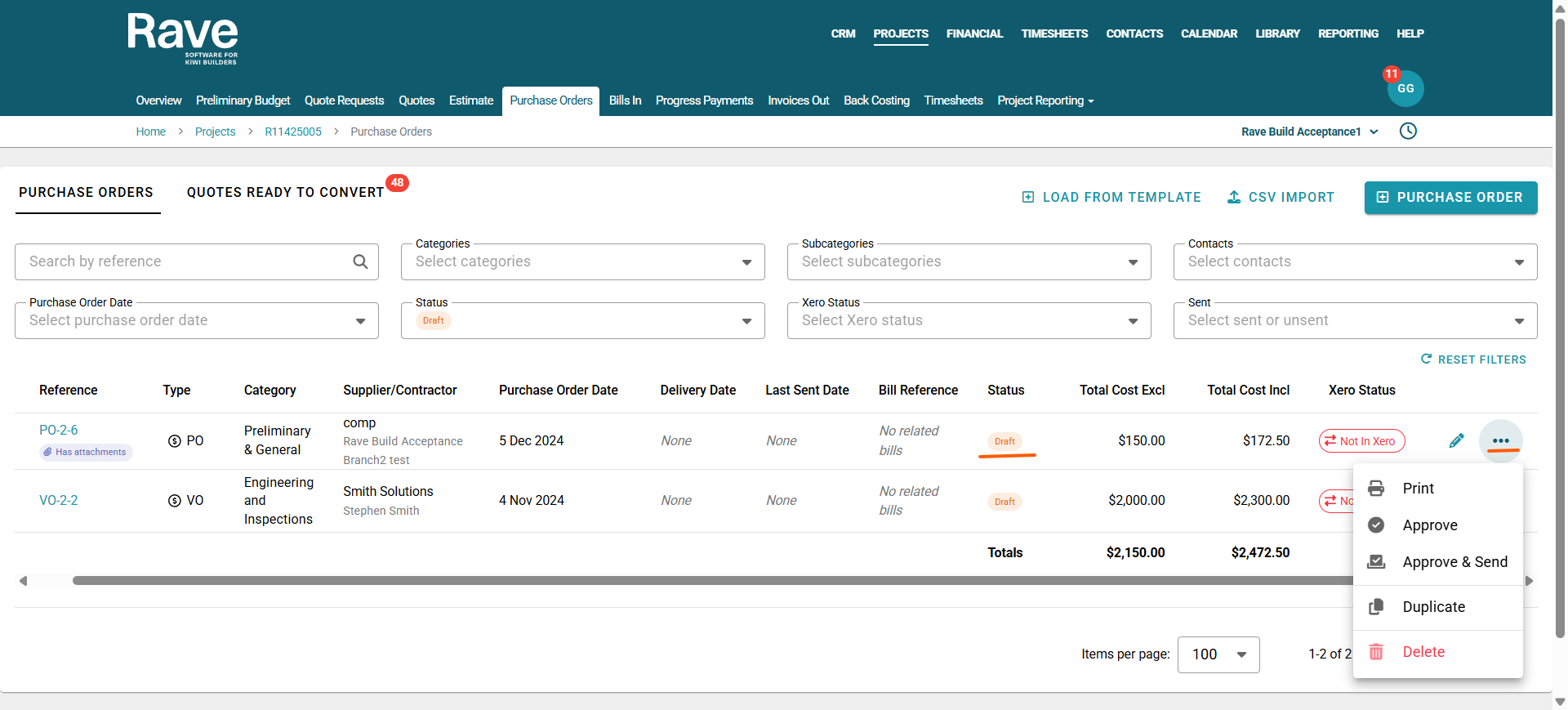The width and height of the screenshot is (1568, 710).
Task: Open the Items per page dropdown
Action: 1218,654
